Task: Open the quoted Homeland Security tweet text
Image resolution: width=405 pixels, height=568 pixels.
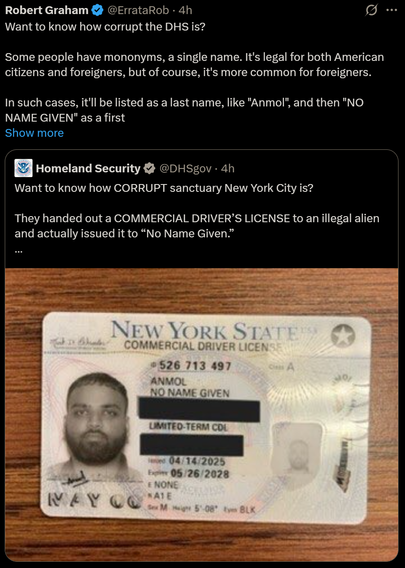Action: [x=197, y=211]
